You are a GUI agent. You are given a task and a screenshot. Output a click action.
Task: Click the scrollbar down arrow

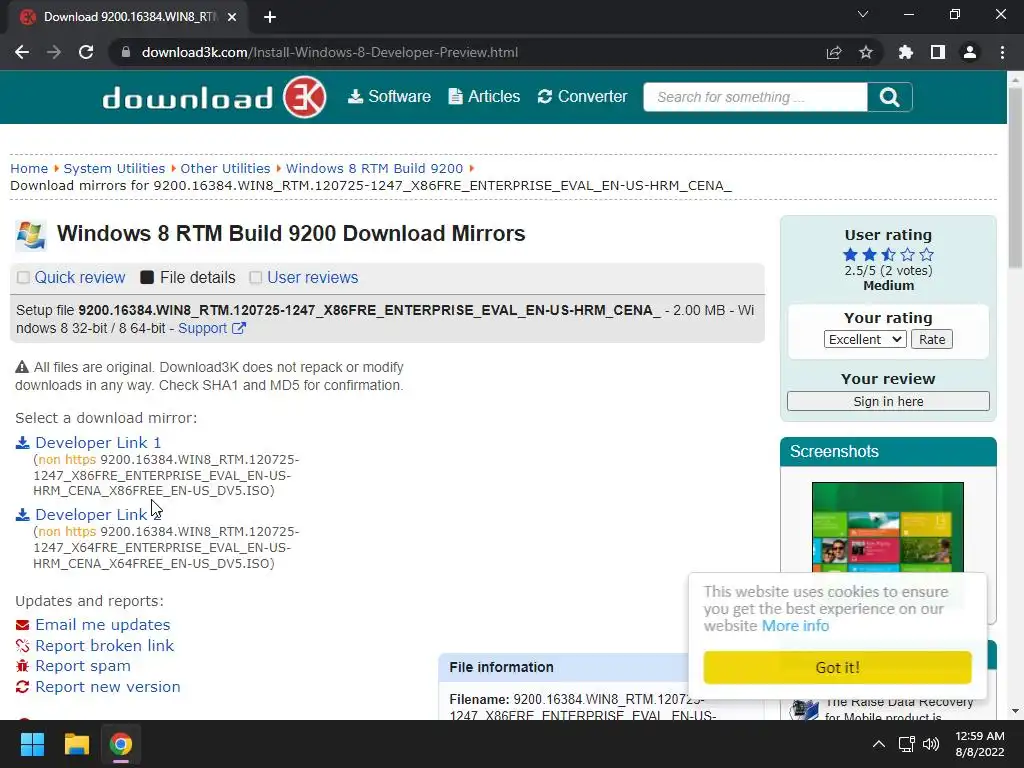click(1015, 711)
